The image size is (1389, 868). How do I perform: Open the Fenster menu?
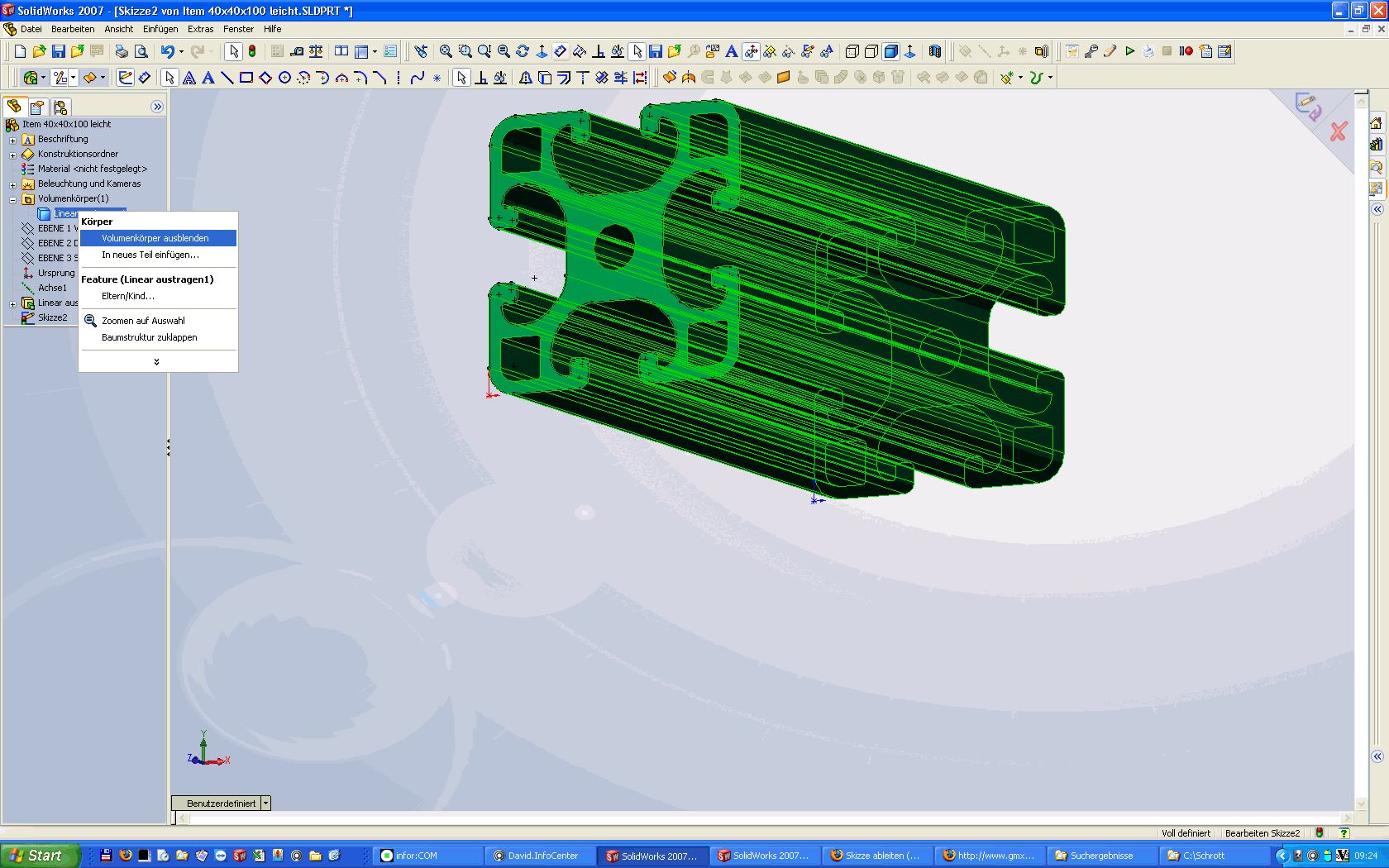pyautogui.click(x=239, y=29)
